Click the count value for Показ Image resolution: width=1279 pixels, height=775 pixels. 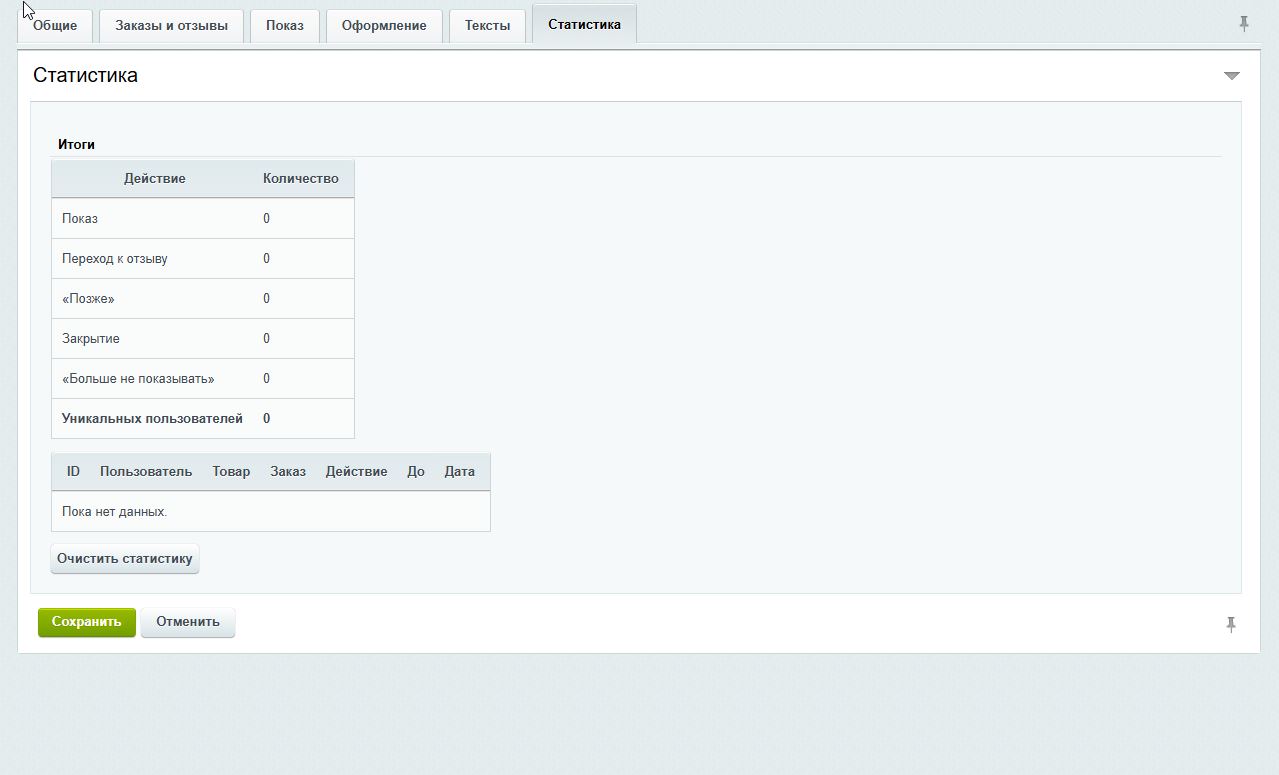point(266,218)
